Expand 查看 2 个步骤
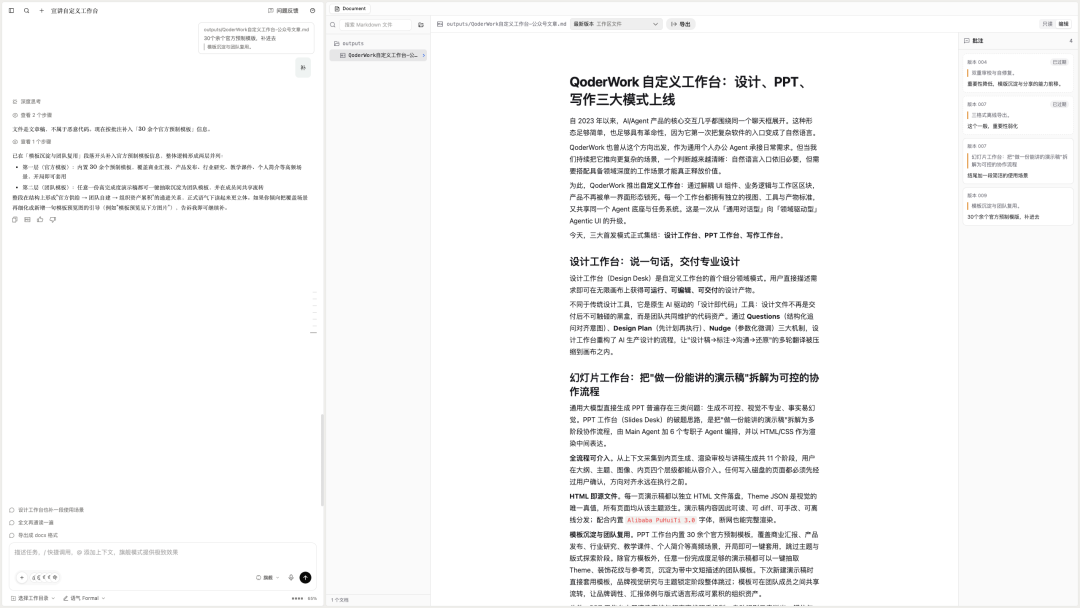 [x=32, y=115]
